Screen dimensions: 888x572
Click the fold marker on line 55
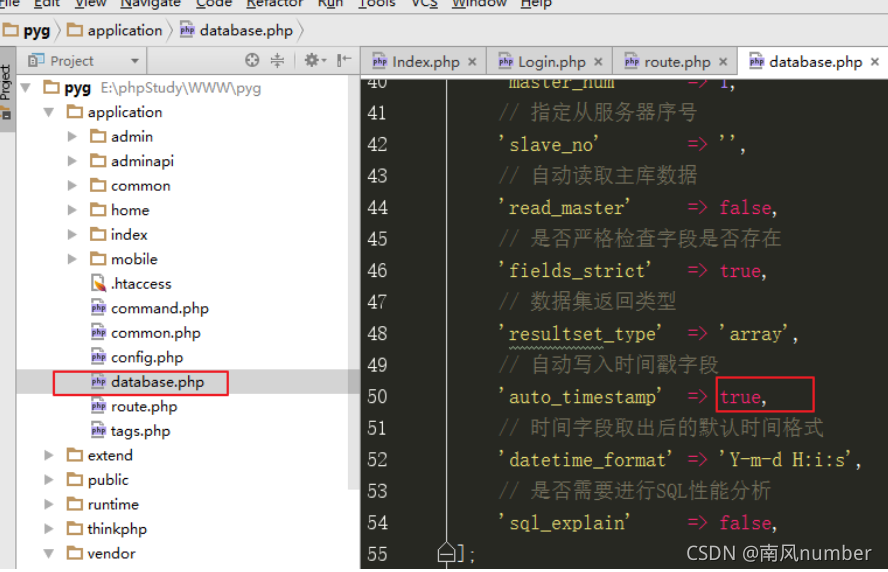[x=447, y=552]
